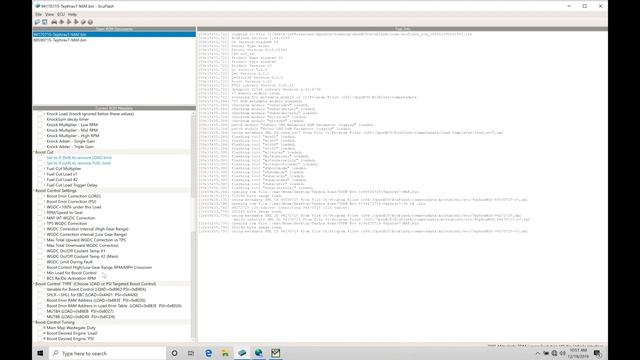Tick the checkbox for Boost Error Correction (LOAD)
Image resolution: width=640 pixels, height=360 pixels.
[x=40, y=196]
